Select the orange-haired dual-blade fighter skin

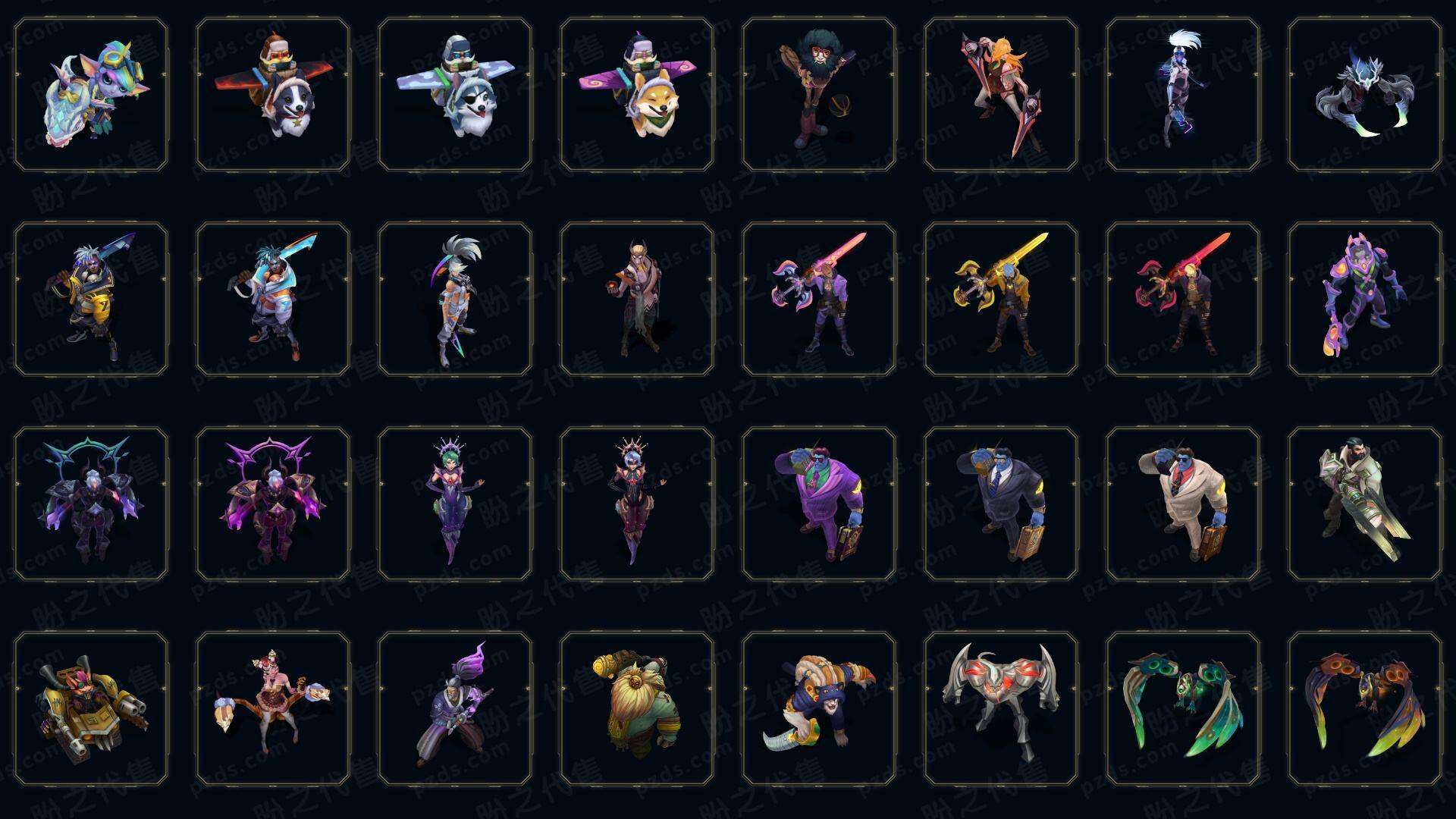[x=1001, y=95]
